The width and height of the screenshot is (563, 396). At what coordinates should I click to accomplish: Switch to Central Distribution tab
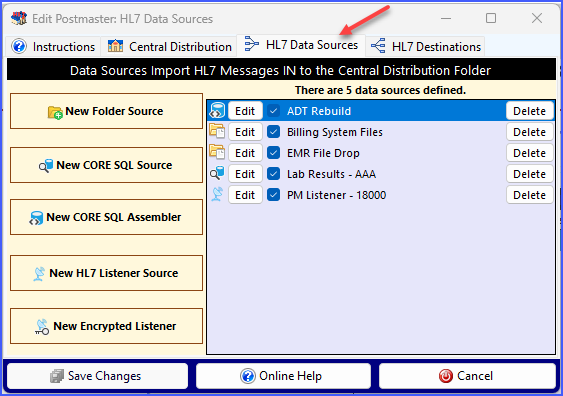pos(169,47)
